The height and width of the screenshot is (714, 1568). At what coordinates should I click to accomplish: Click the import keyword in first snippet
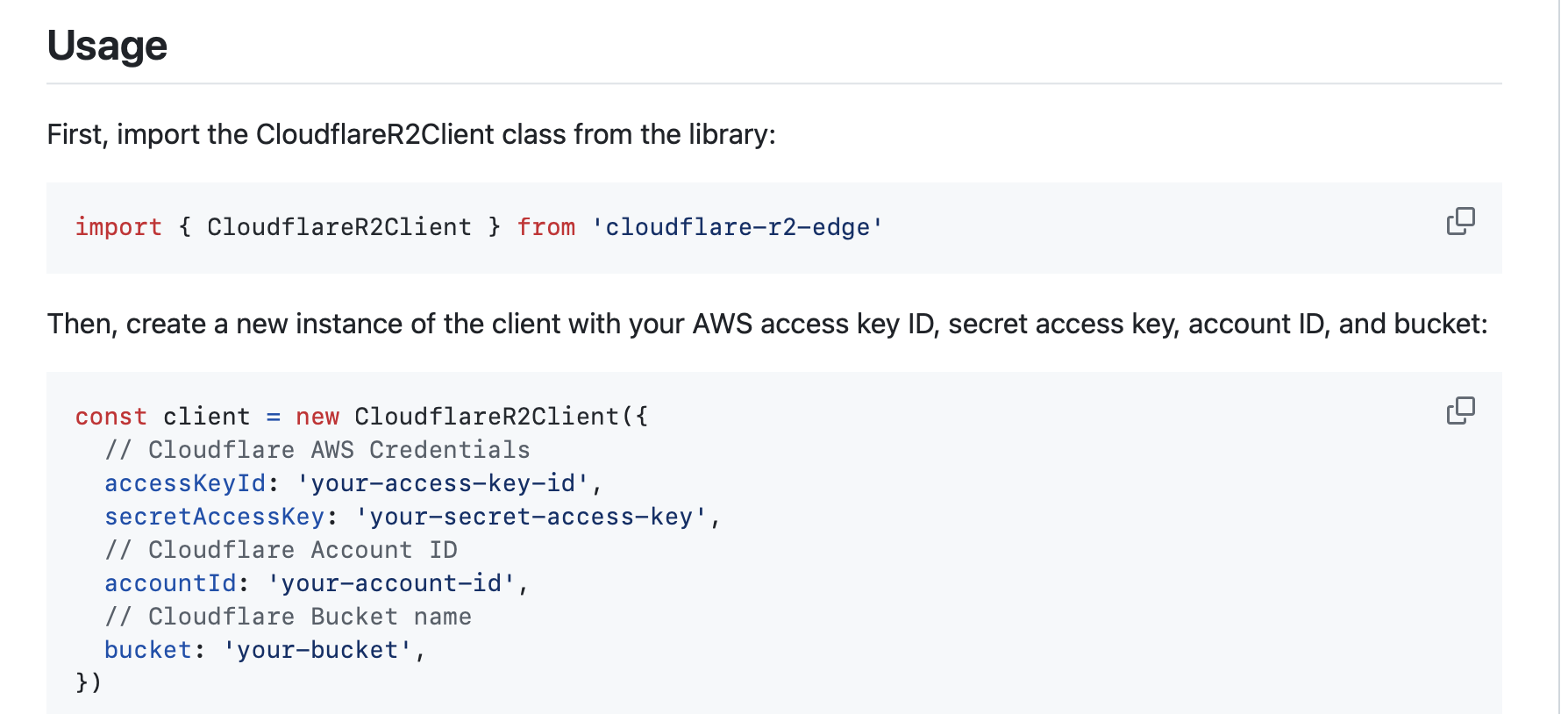(x=118, y=227)
